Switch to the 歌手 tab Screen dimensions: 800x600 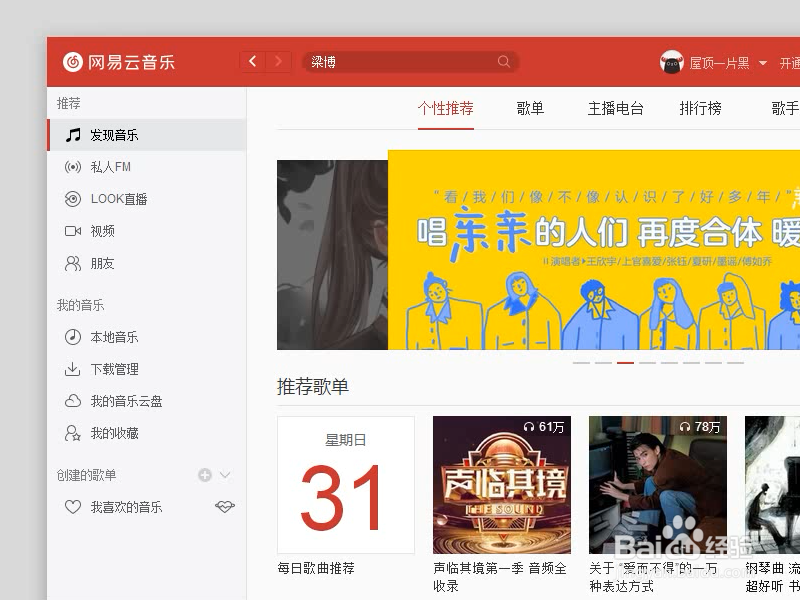pos(785,108)
